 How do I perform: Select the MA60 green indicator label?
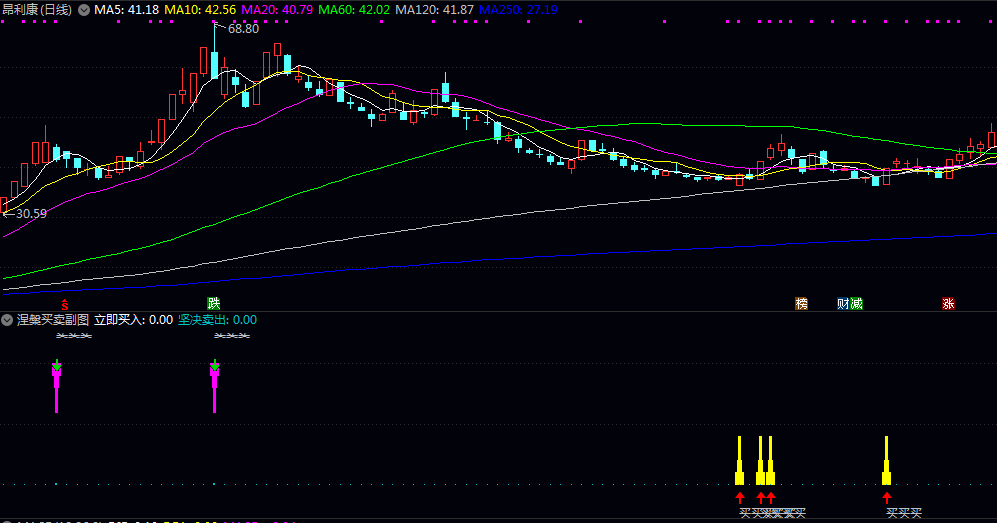pyautogui.click(x=354, y=10)
